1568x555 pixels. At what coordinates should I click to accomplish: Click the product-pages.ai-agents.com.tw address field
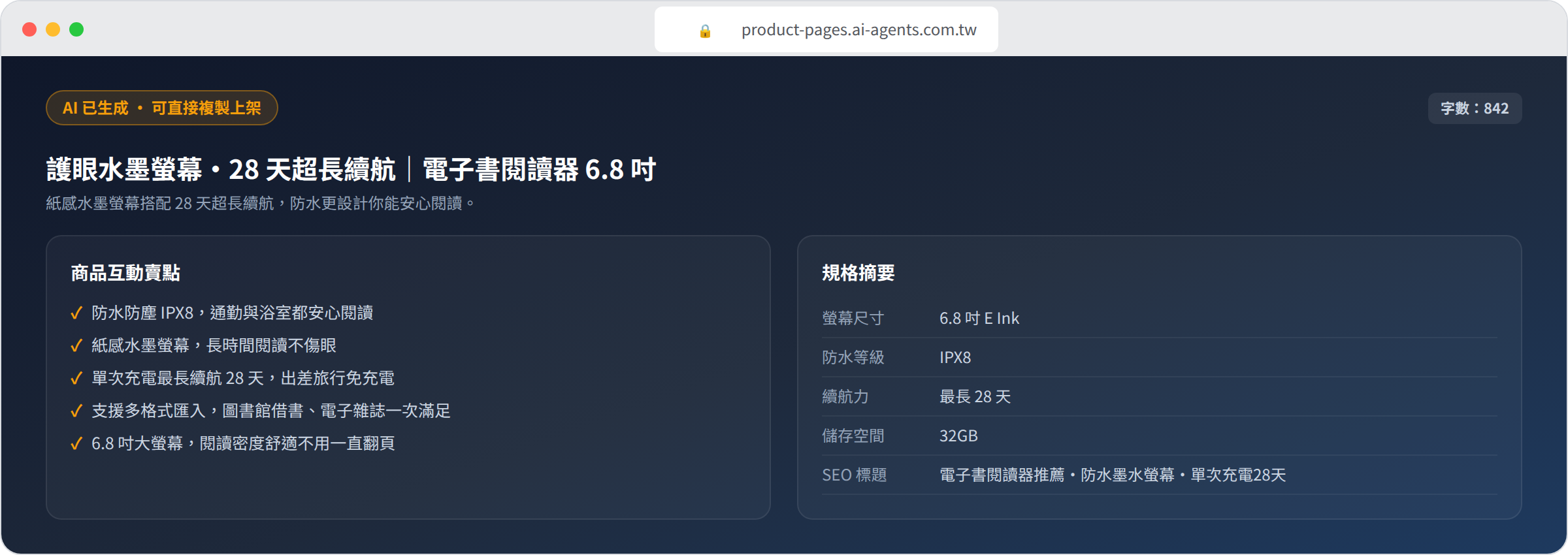pos(826,29)
